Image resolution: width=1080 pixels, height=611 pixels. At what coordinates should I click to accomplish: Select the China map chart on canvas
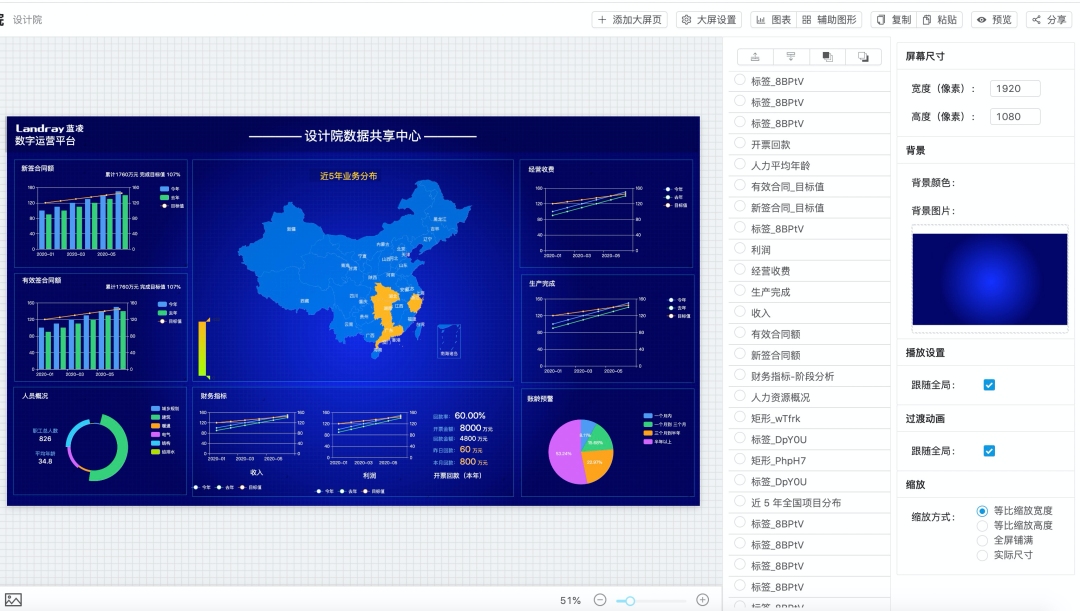click(353, 269)
